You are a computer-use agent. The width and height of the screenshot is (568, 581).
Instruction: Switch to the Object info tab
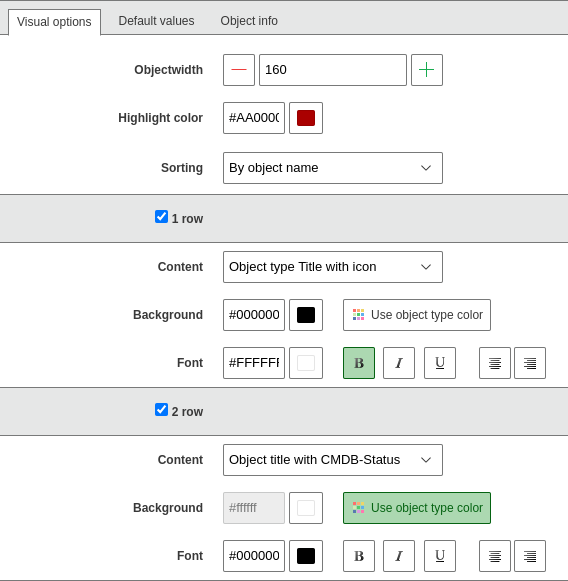pos(249,21)
